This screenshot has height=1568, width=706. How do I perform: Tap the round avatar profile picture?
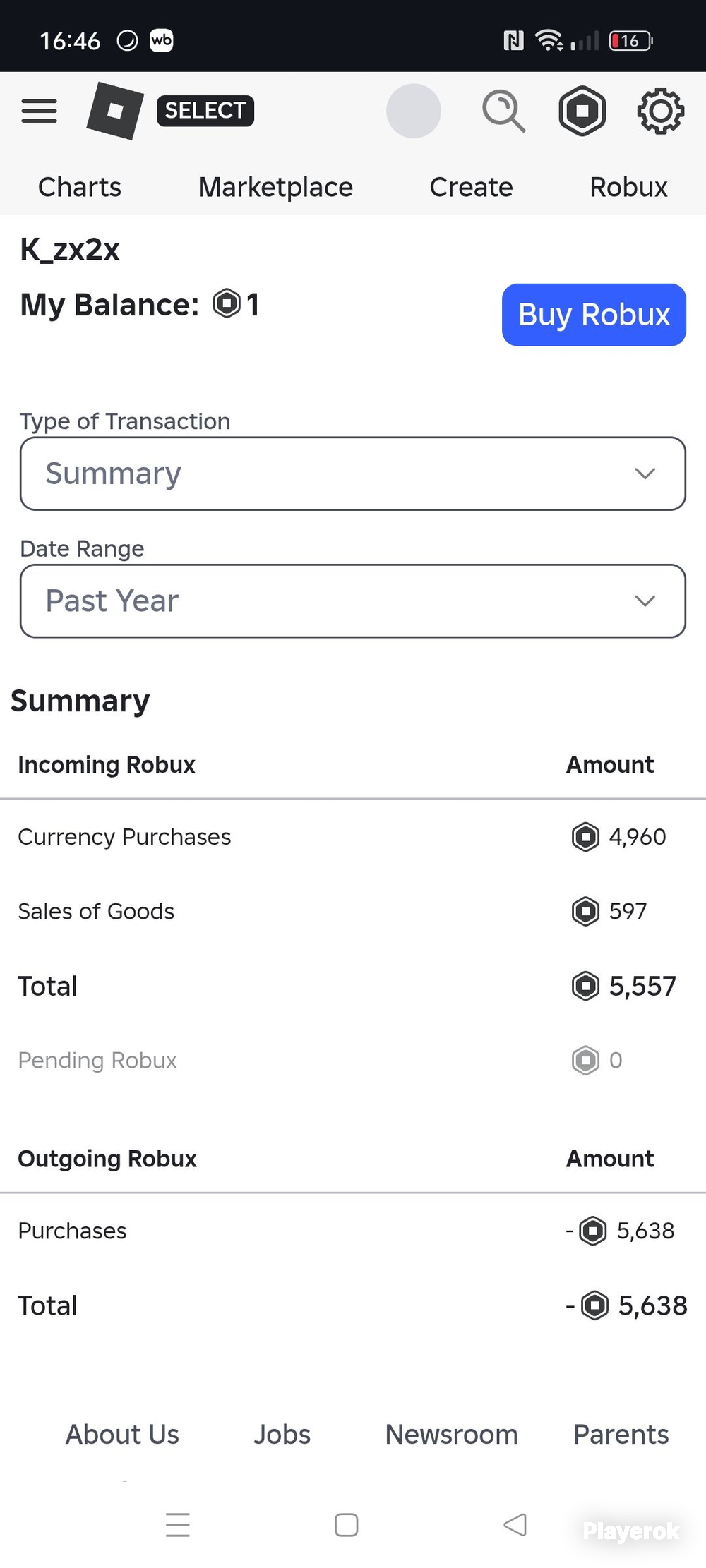[414, 111]
